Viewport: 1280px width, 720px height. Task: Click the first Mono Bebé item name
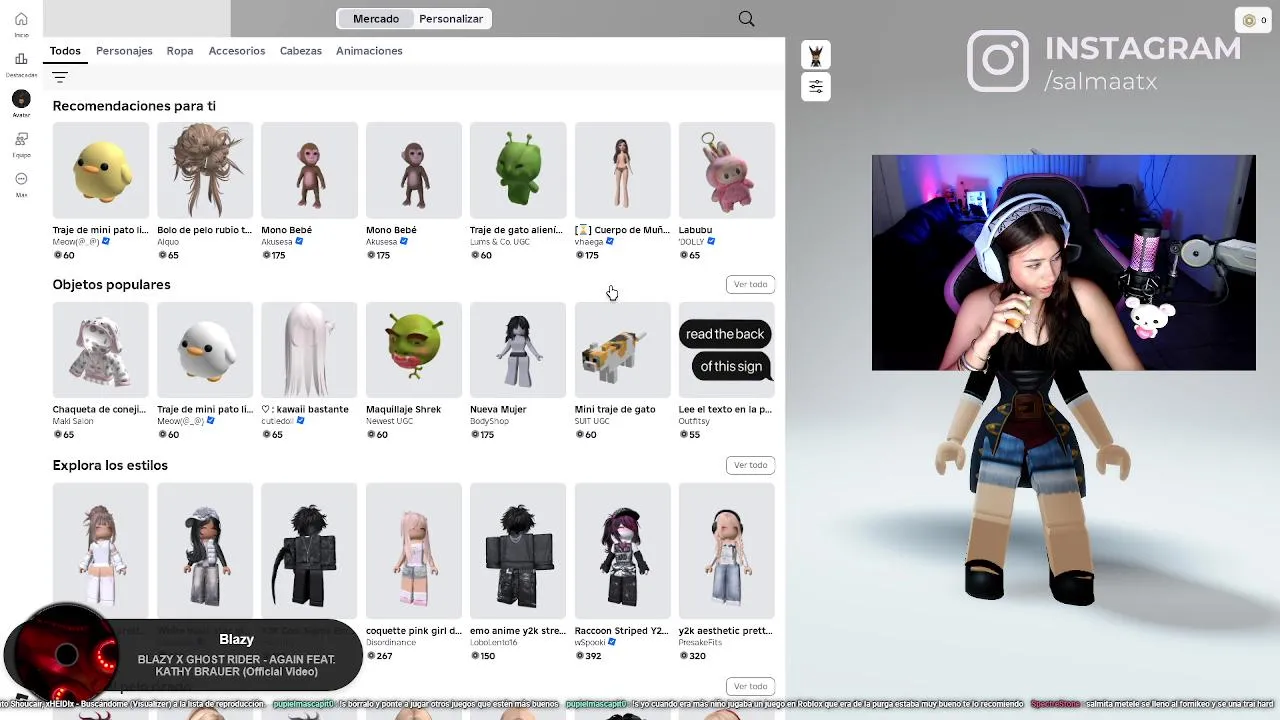pos(287,230)
